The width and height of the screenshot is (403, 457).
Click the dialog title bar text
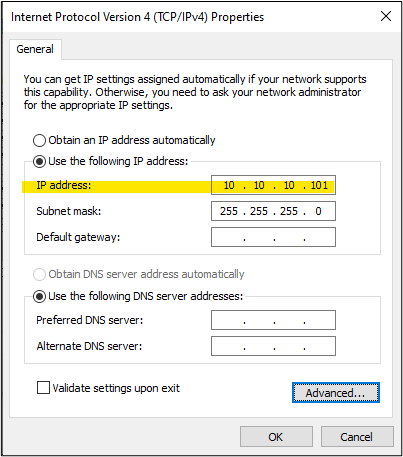tap(137, 17)
